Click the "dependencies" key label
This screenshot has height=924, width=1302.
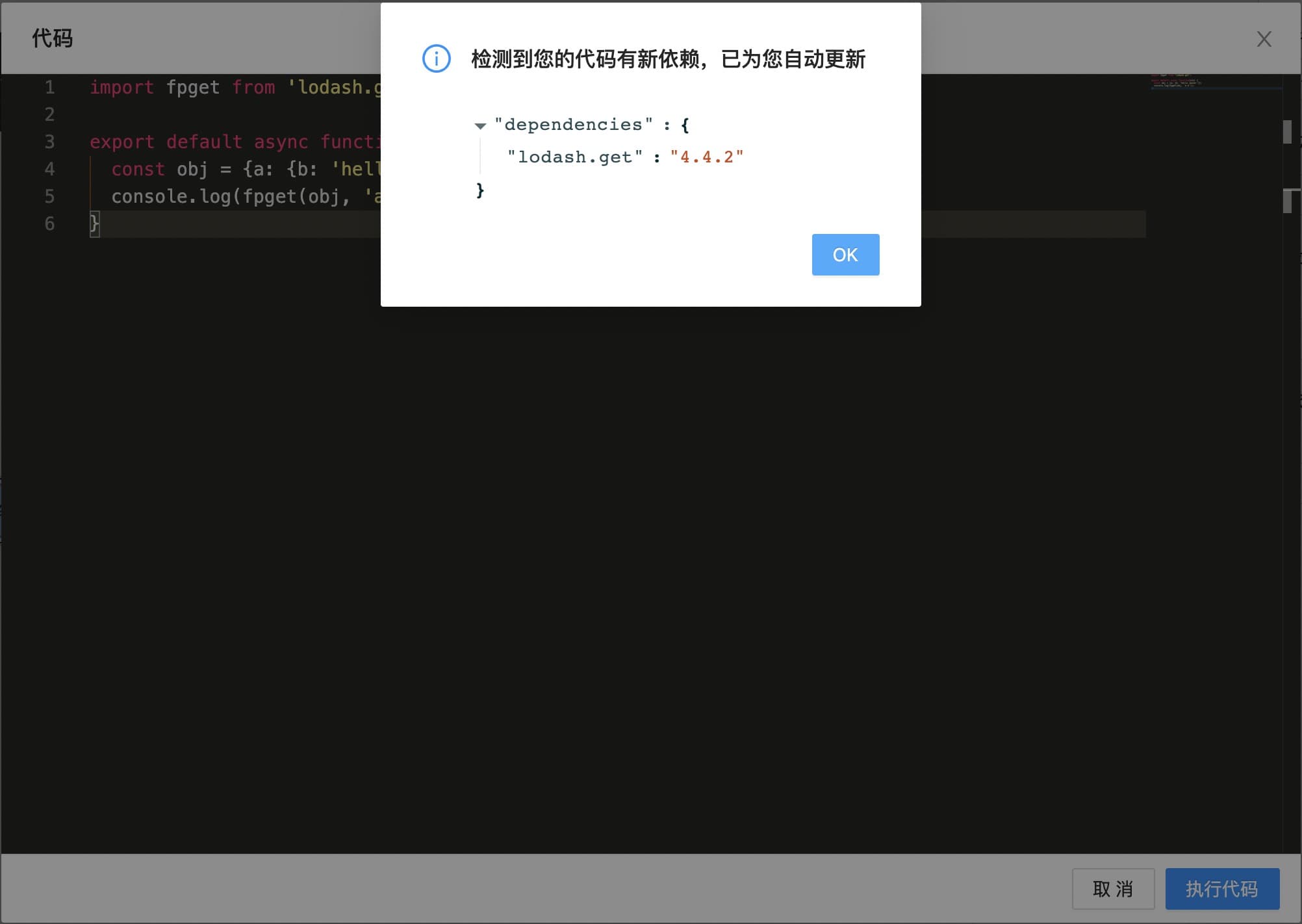pyautogui.click(x=573, y=125)
